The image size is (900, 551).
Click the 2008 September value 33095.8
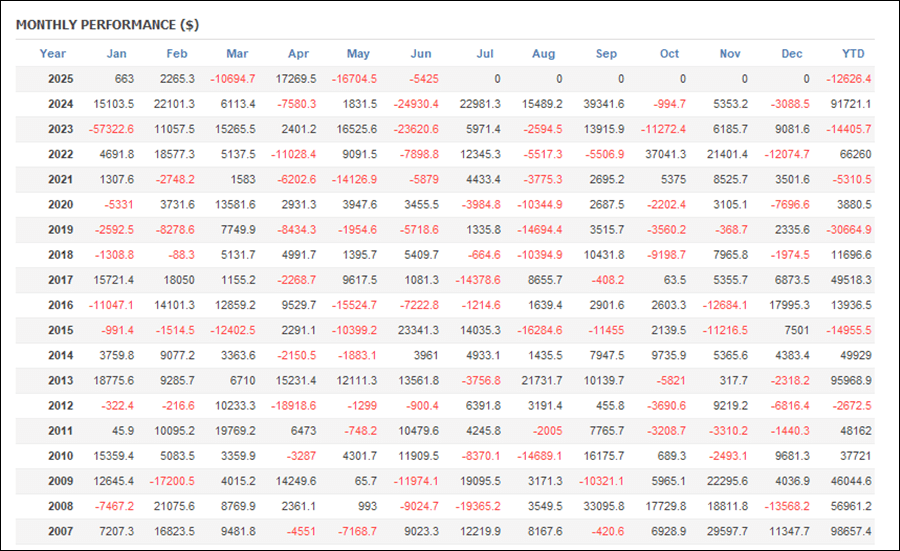(604, 506)
